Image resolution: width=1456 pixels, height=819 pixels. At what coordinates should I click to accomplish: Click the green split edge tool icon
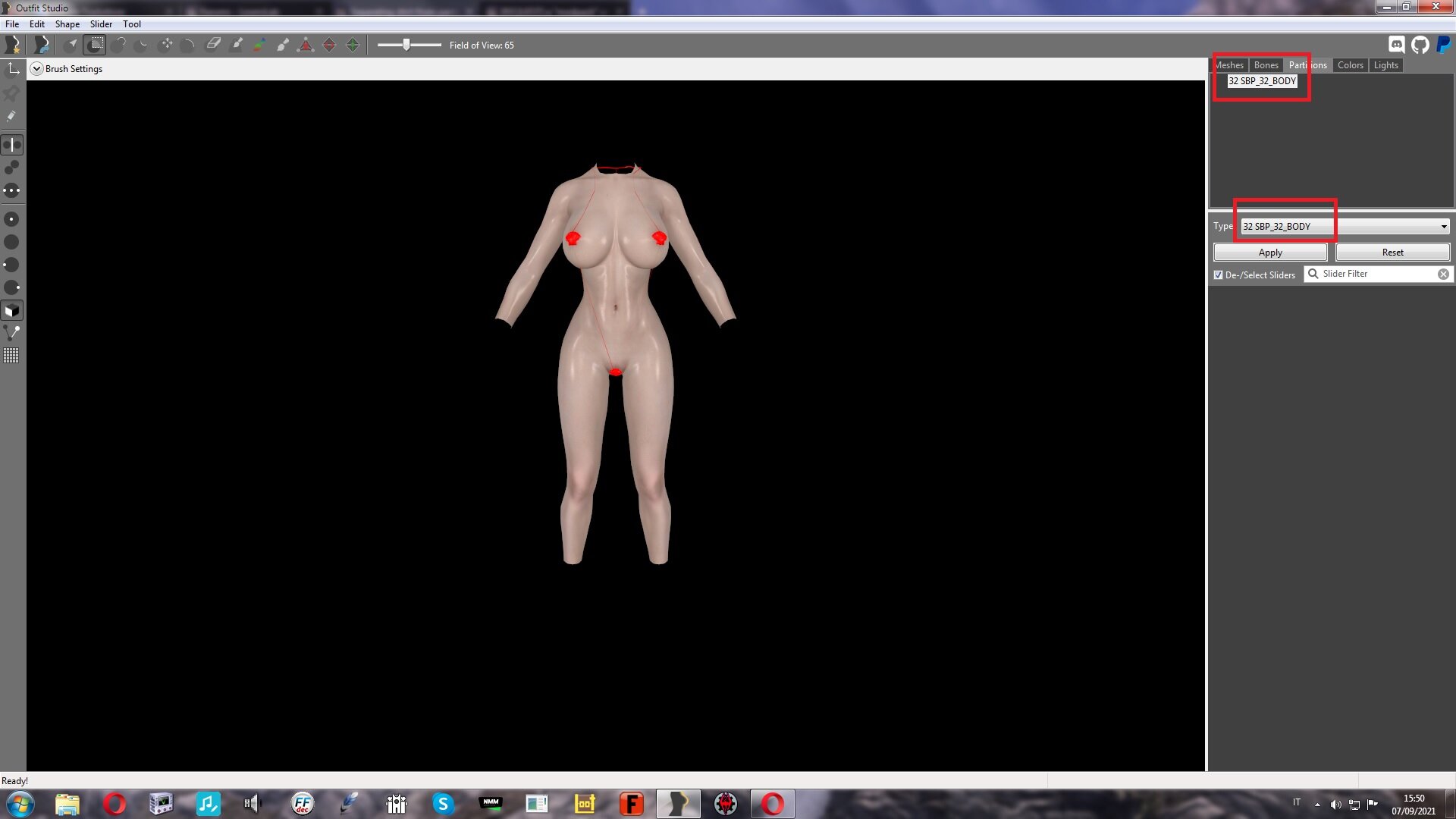(x=353, y=45)
